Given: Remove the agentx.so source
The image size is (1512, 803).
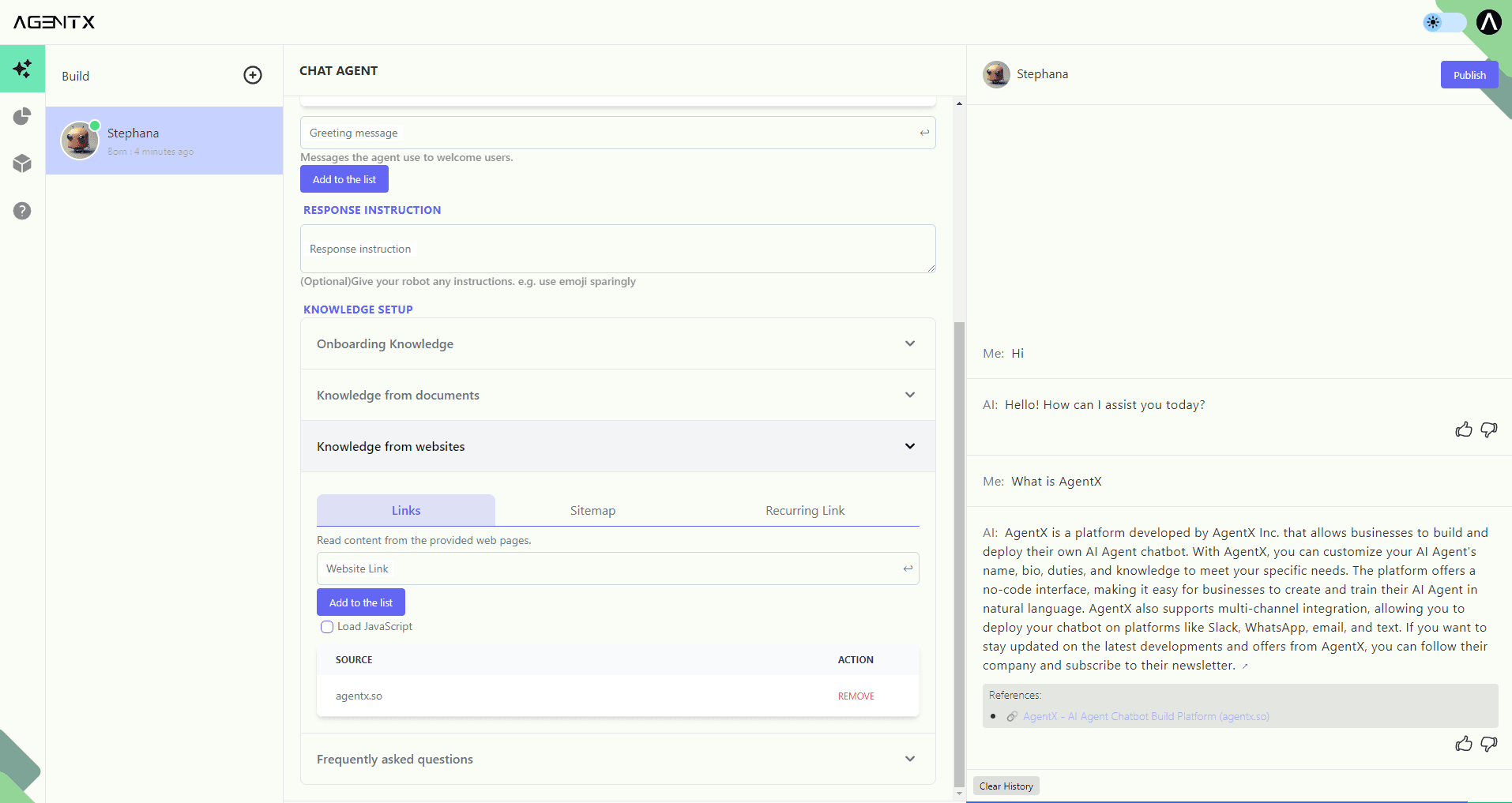Looking at the screenshot, I should coord(856,696).
